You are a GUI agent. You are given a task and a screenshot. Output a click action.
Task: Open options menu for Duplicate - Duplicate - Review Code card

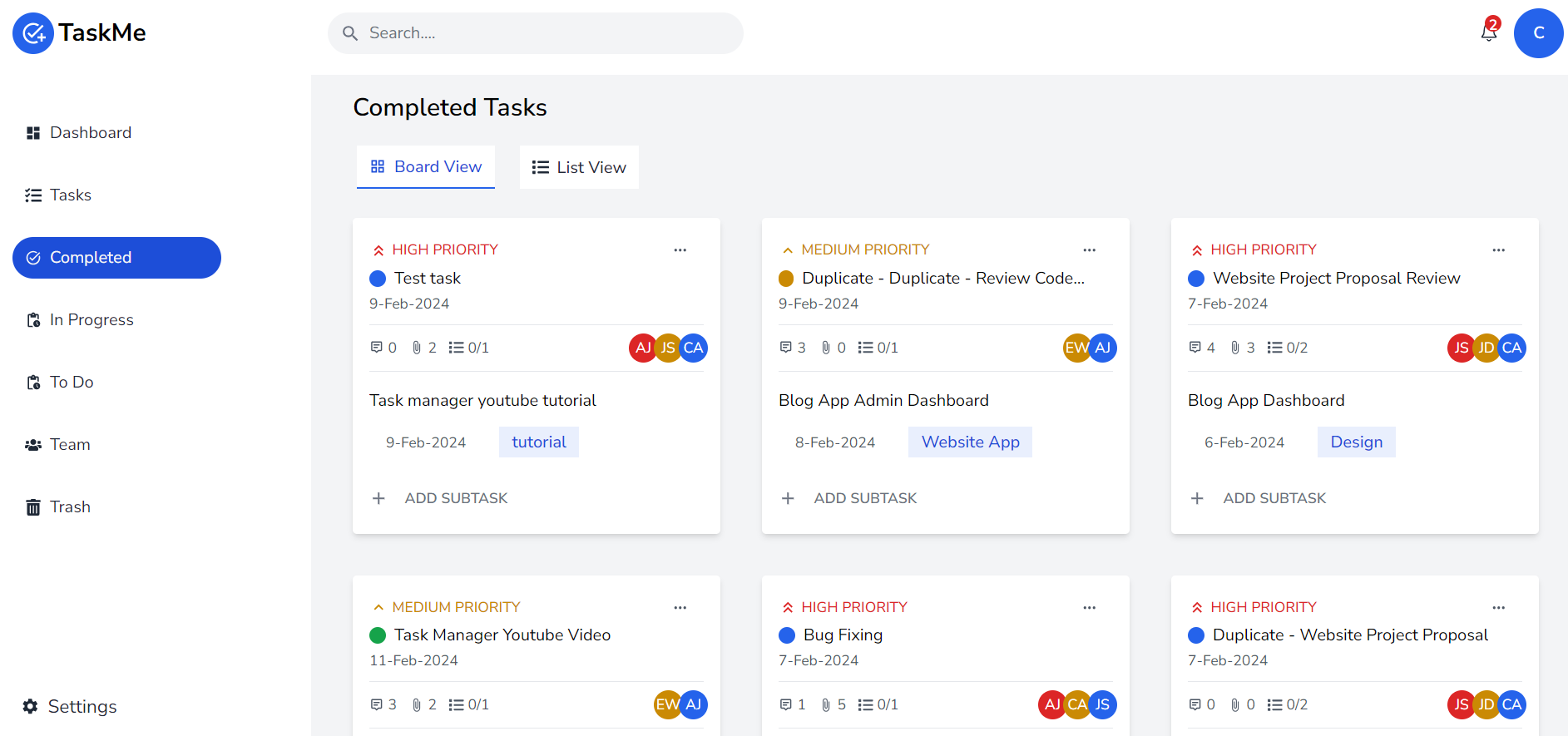point(1090,250)
